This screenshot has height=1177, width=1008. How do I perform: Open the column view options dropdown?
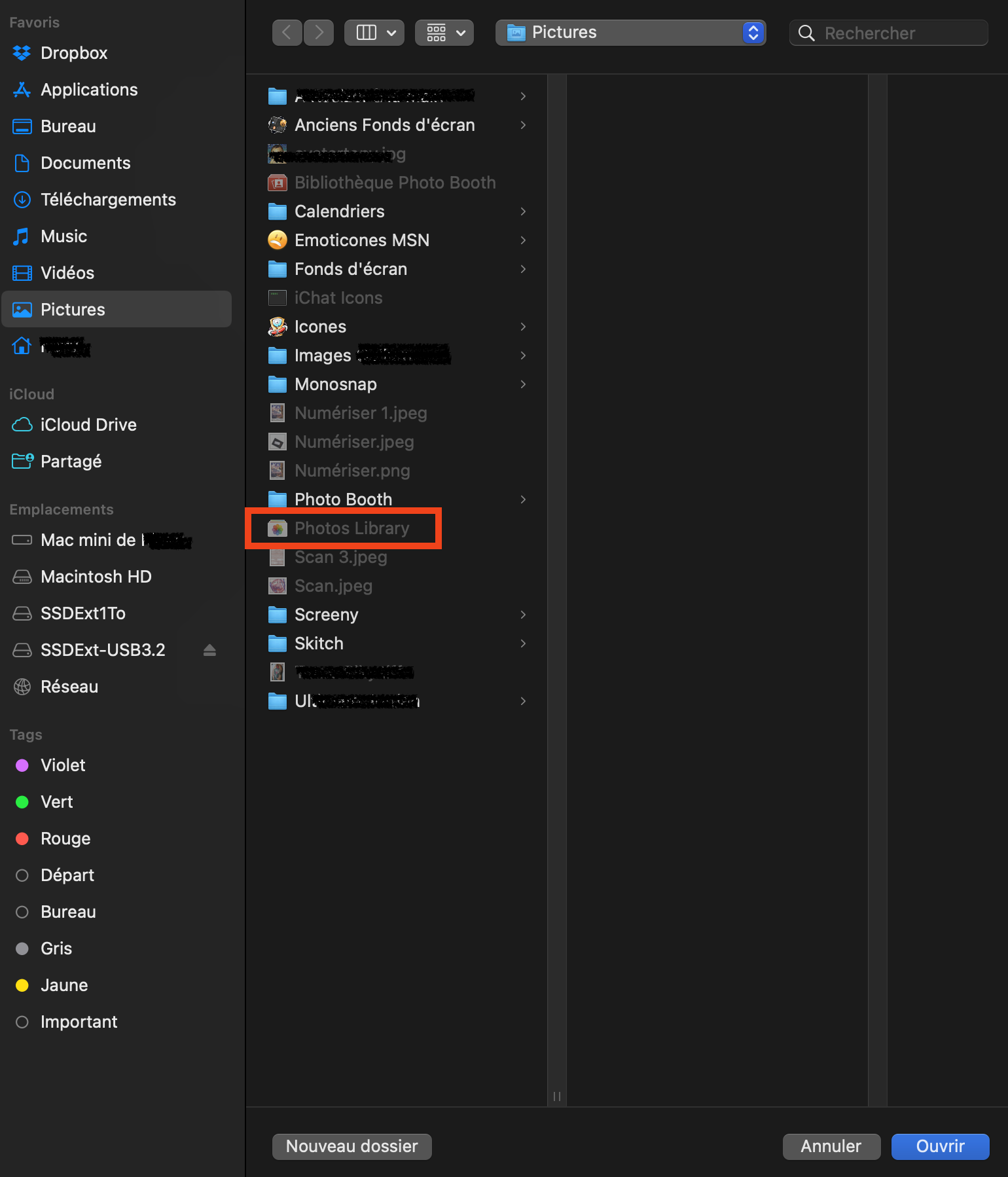(374, 32)
